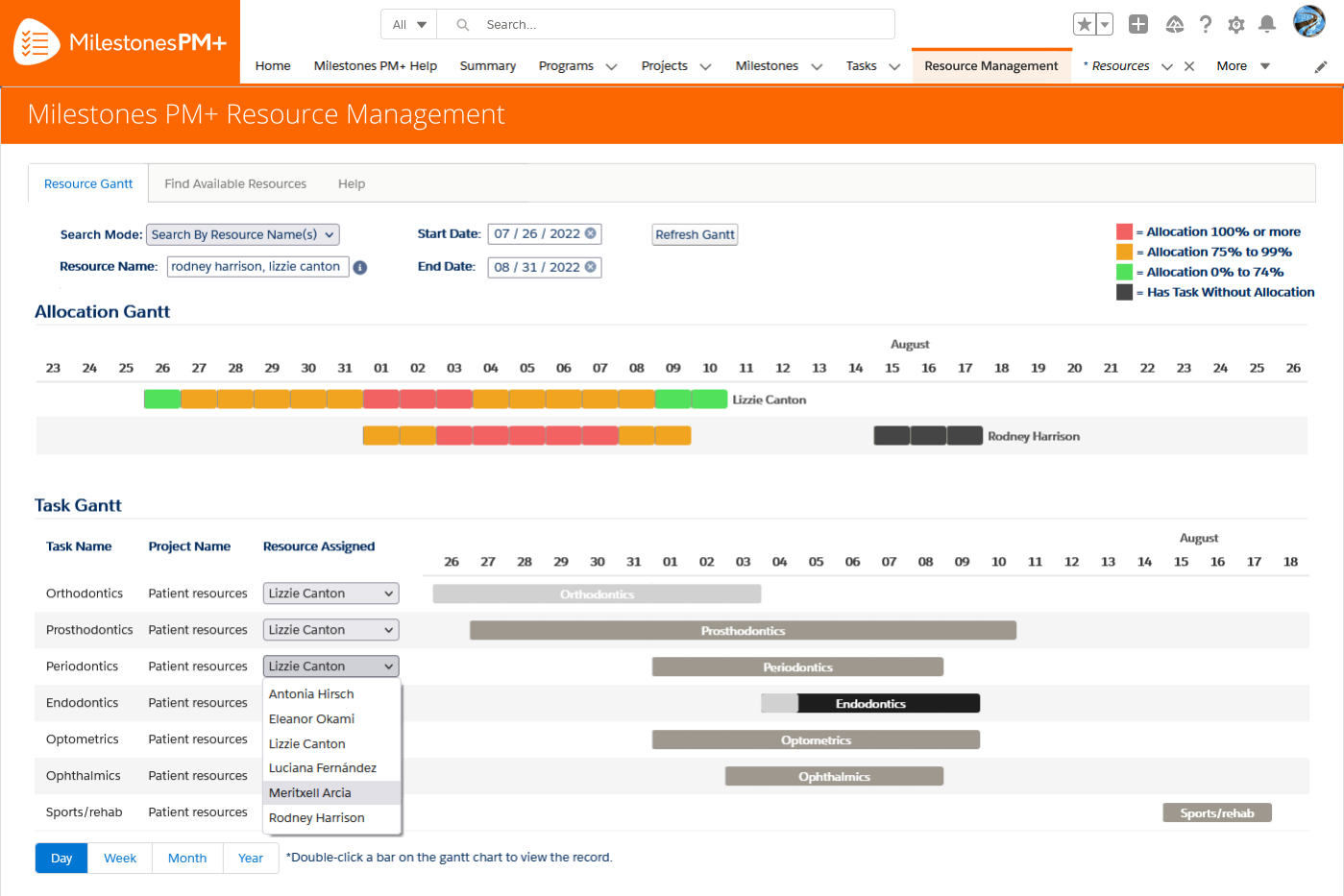Switch the Gantt to Week view
Screen dimensions: 1344x896
pos(119,858)
